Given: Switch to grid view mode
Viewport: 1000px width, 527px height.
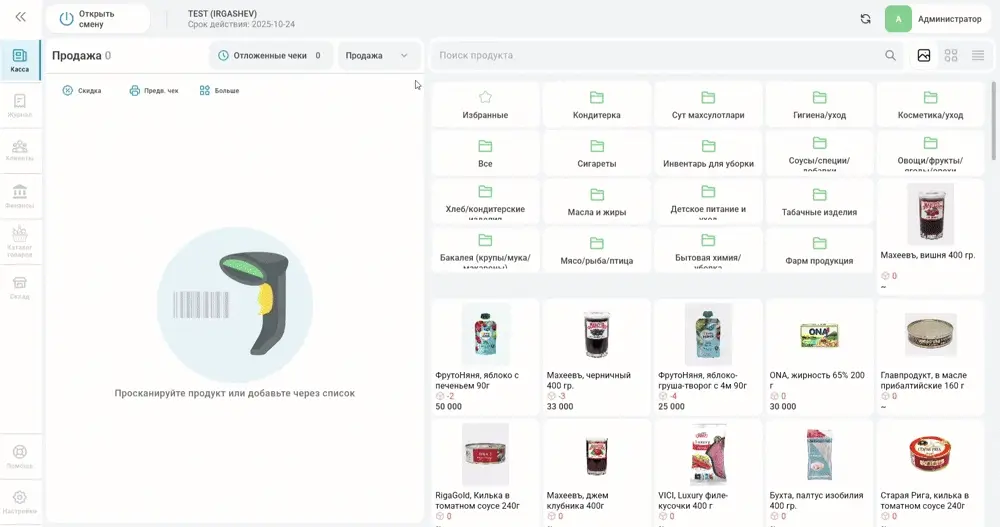Looking at the screenshot, I should coord(951,56).
